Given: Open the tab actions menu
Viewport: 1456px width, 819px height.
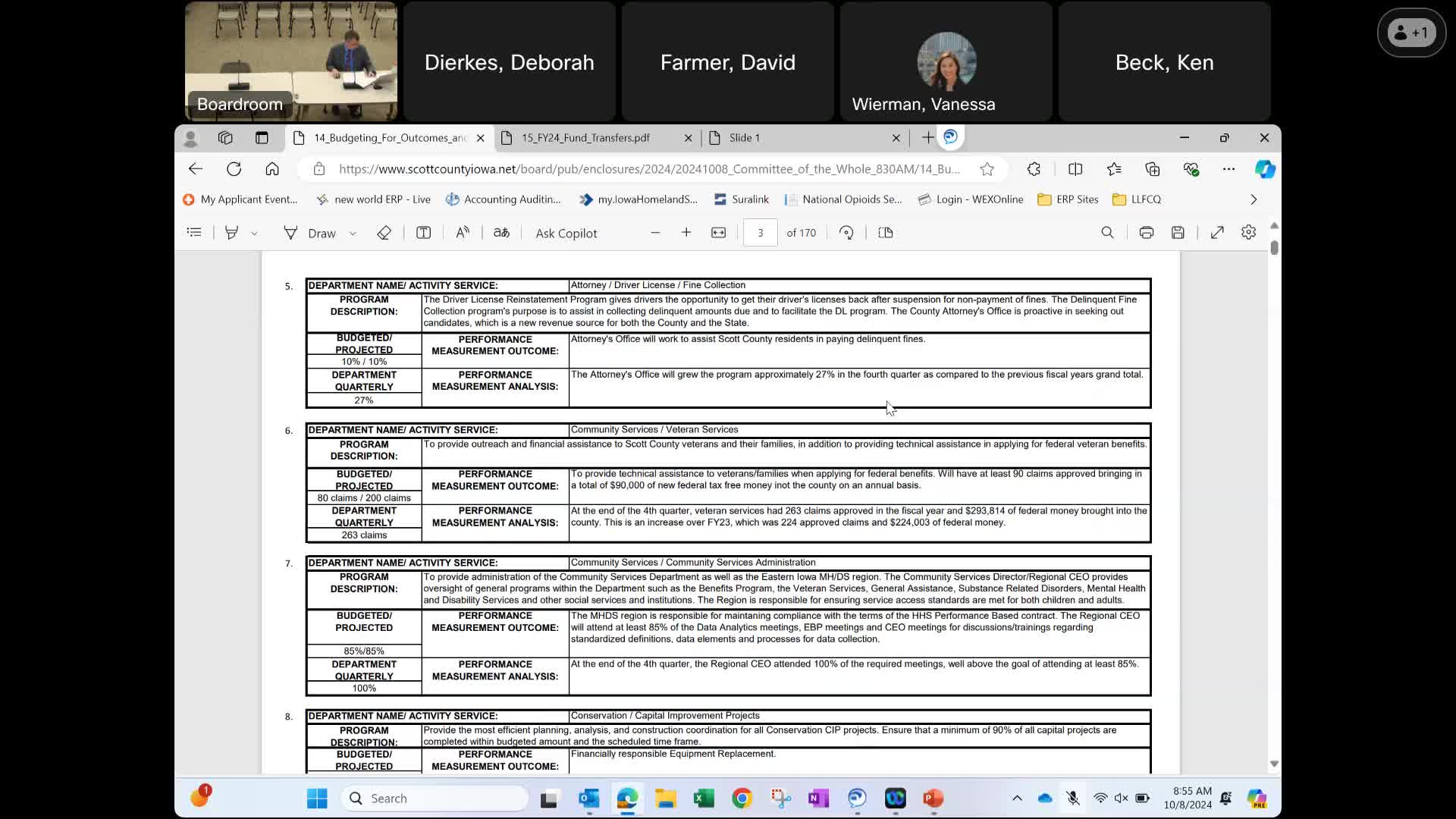Looking at the screenshot, I should coord(262,138).
